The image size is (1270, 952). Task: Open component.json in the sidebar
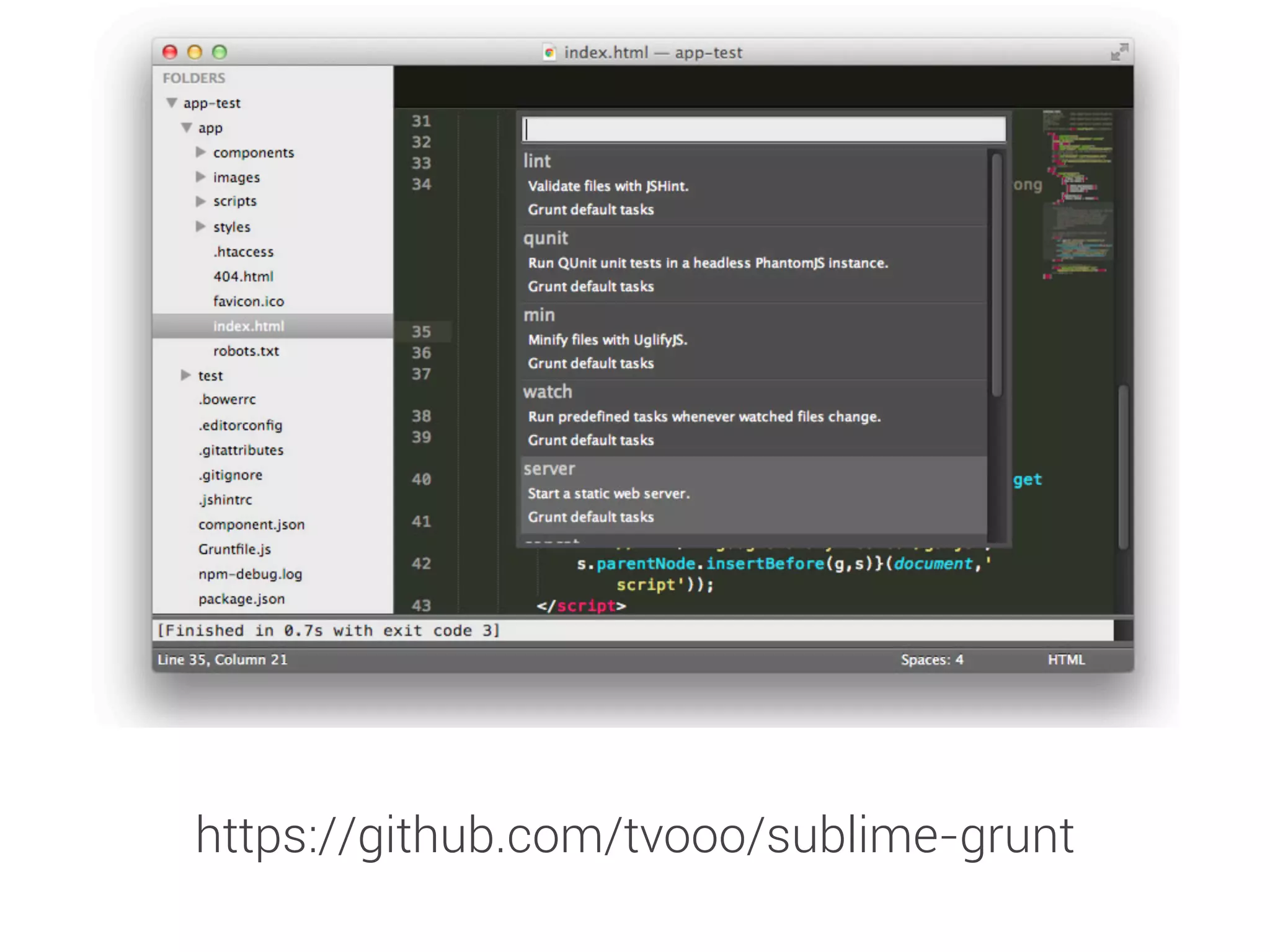tap(251, 524)
